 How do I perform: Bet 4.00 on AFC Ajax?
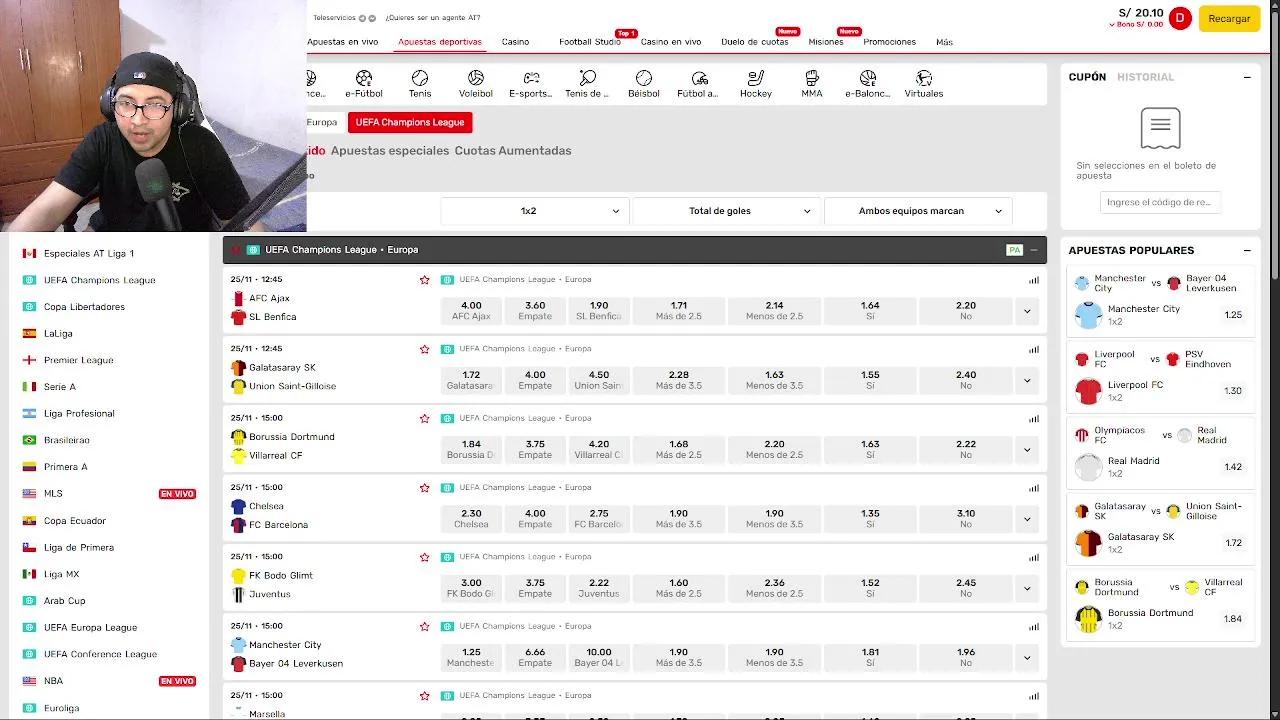pos(471,311)
